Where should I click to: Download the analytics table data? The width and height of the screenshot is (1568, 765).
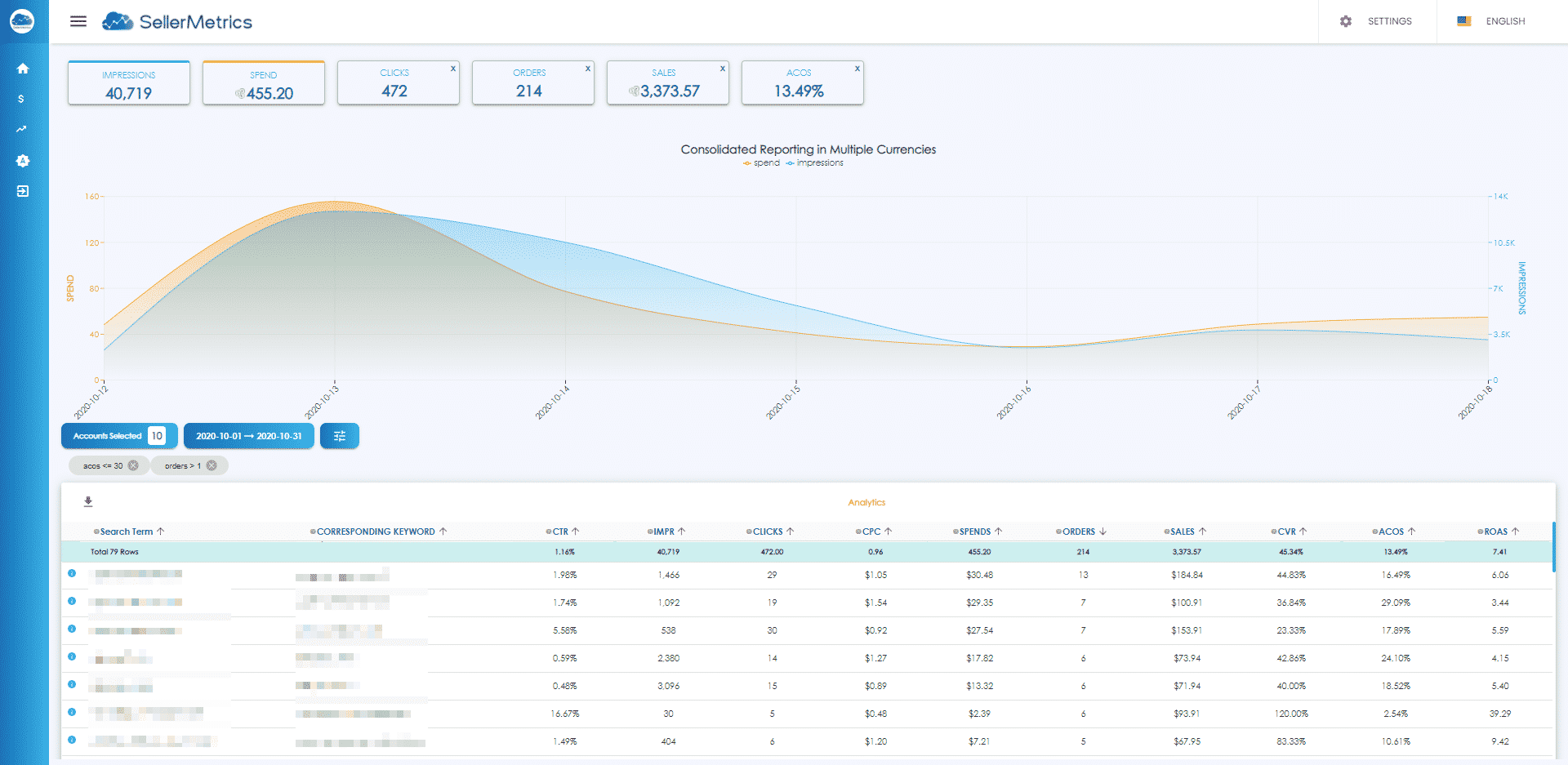(88, 502)
